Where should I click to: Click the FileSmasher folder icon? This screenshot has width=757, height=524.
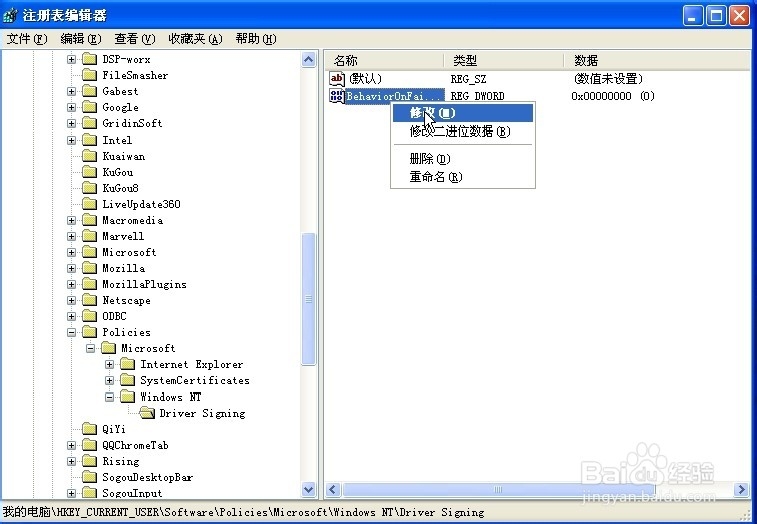tap(89, 75)
